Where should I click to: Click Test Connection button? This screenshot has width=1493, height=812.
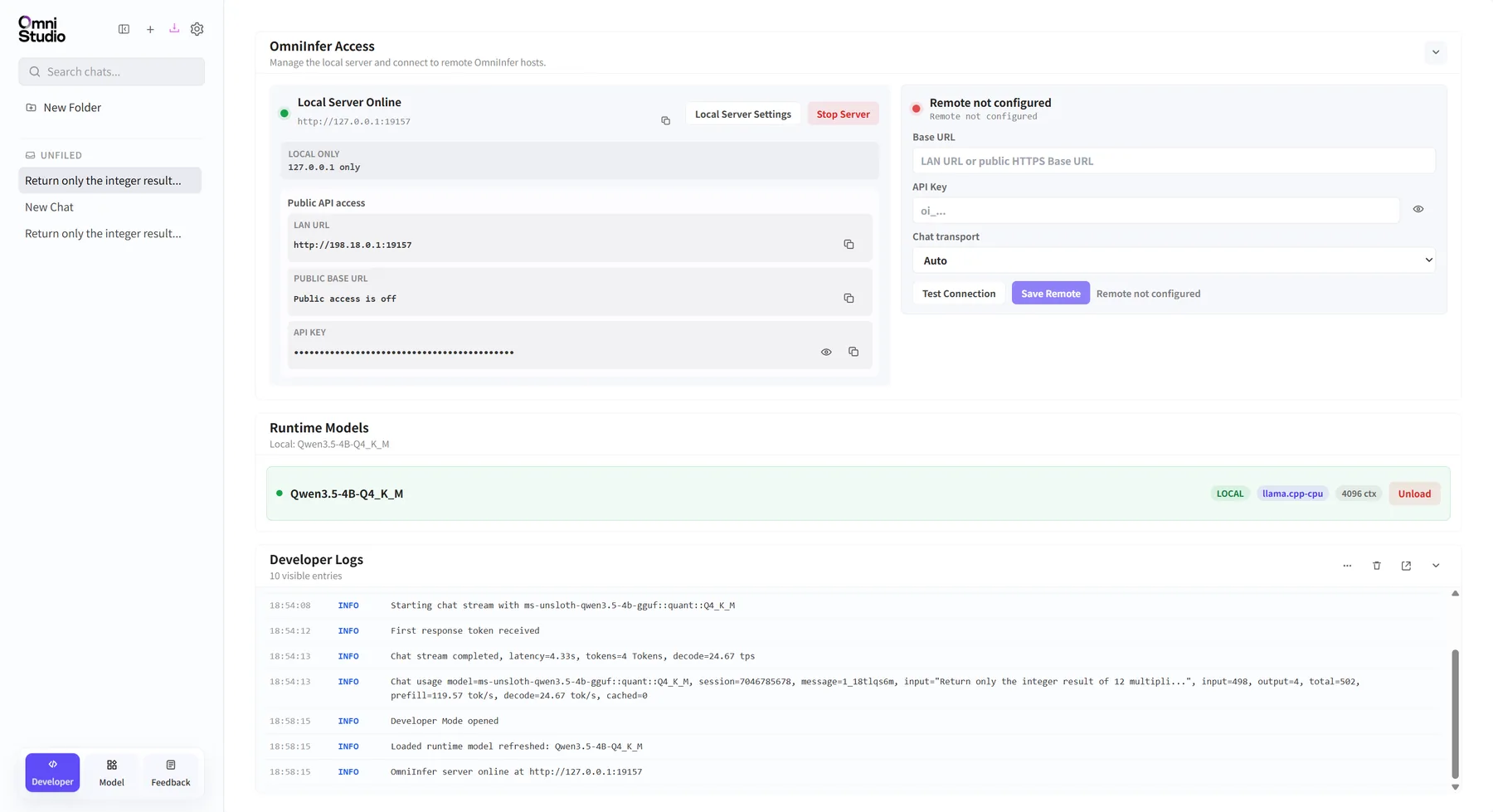pos(959,293)
